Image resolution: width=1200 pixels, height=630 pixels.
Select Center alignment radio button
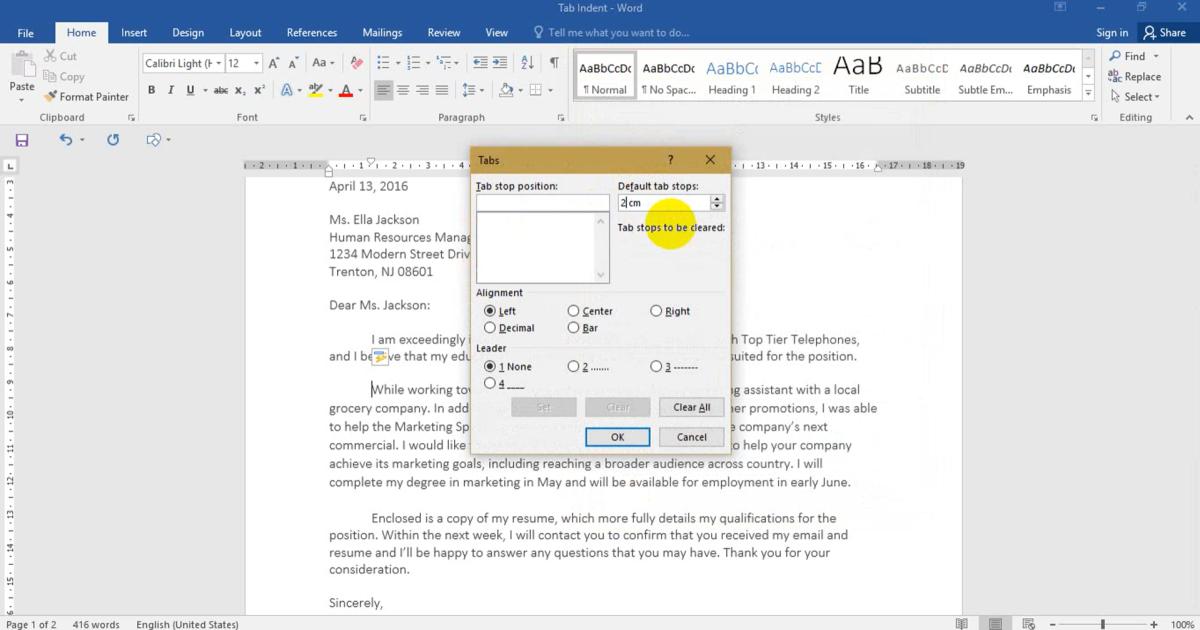[573, 311]
